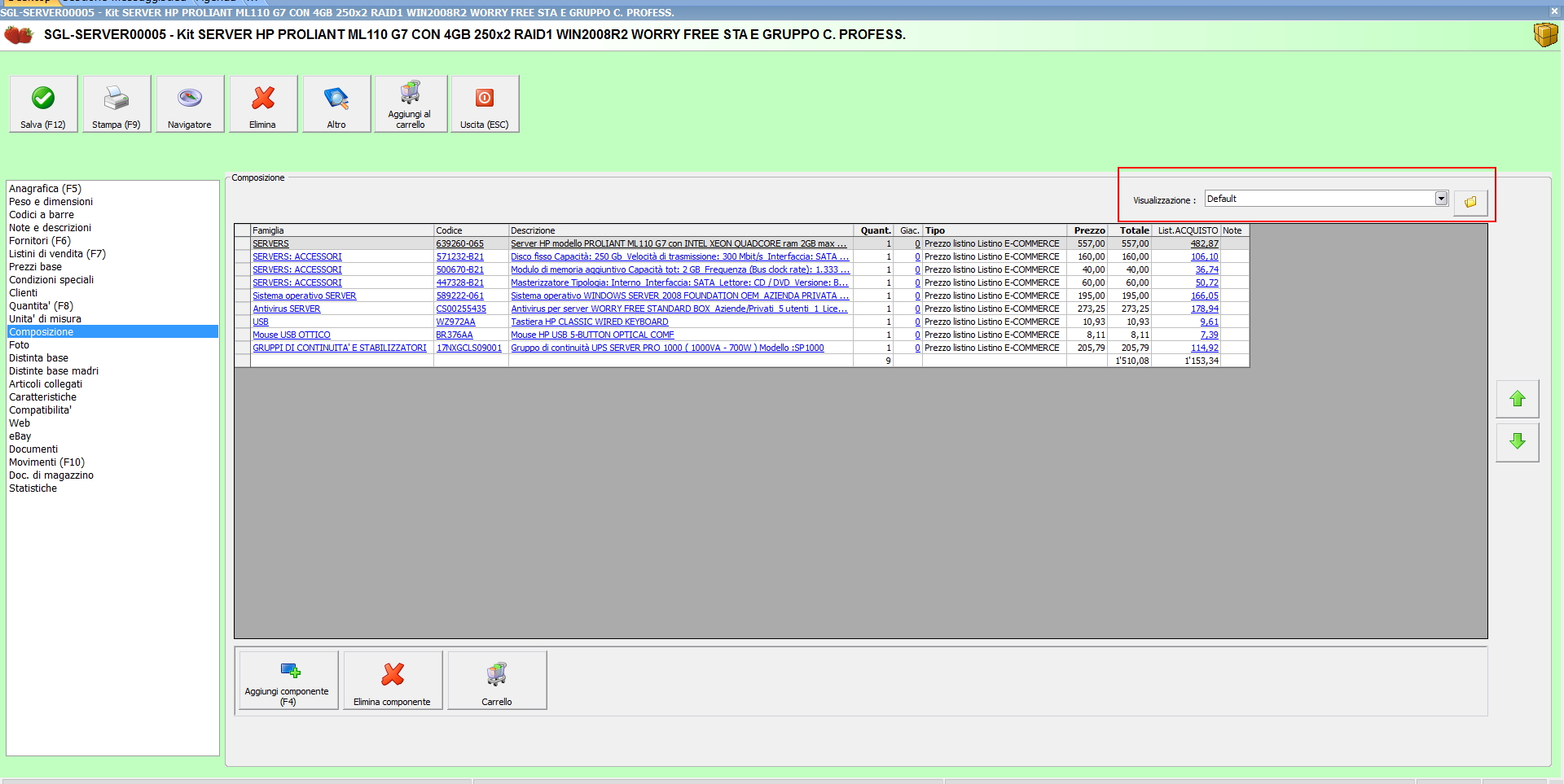Screen dimensions: 1564x784
Task: Select Articoli collegati section
Action: click(46, 383)
